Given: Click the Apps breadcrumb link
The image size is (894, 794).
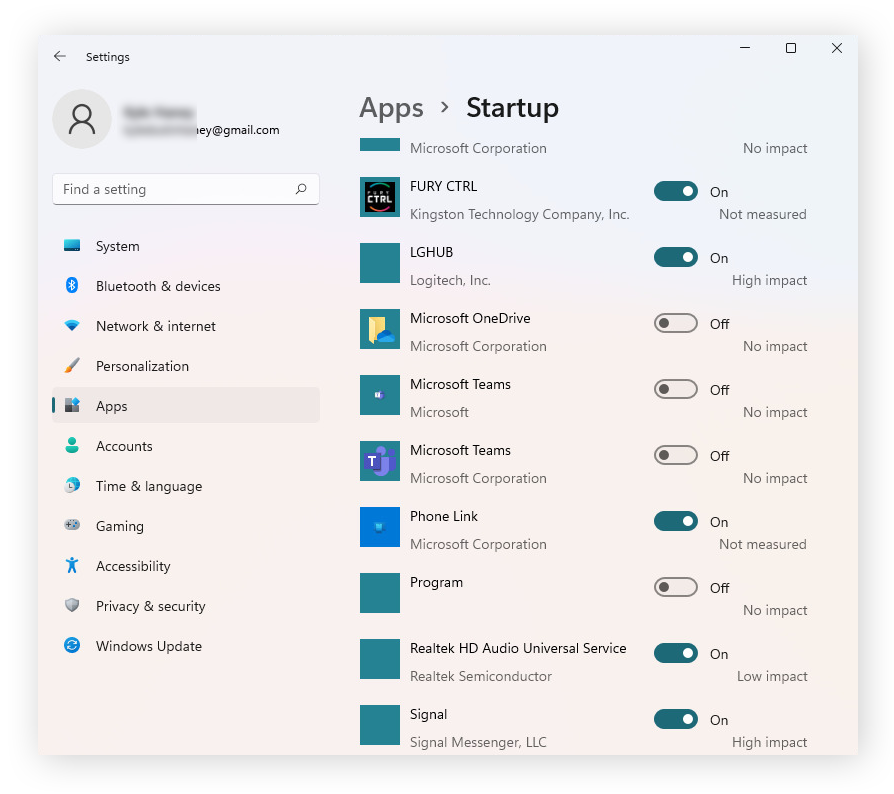Looking at the screenshot, I should [x=391, y=108].
